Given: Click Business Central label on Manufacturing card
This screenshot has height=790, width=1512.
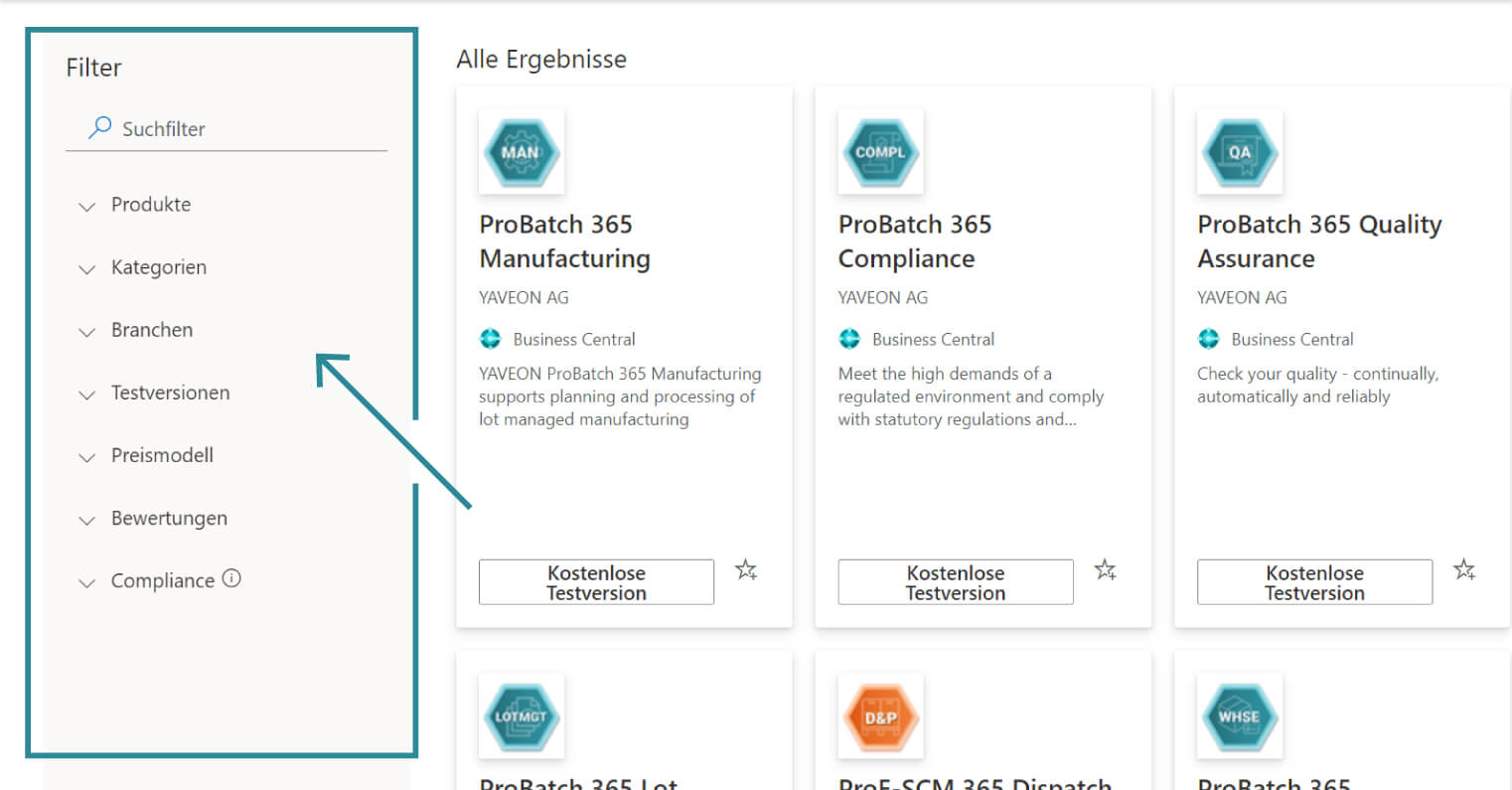Looking at the screenshot, I should (x=574, y=339).
